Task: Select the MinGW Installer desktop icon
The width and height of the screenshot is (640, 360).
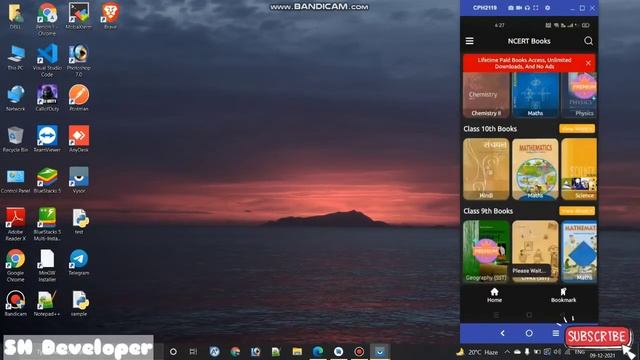Action: [x=47, y=265]
